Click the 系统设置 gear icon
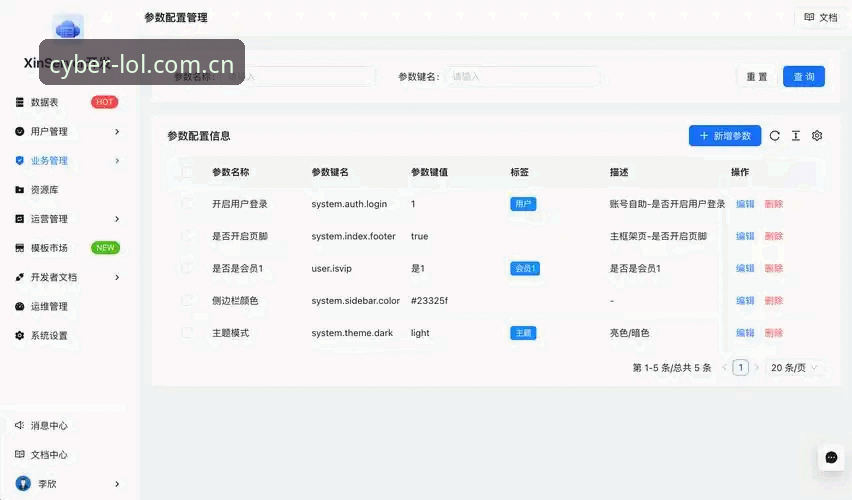 pos(20,335)
